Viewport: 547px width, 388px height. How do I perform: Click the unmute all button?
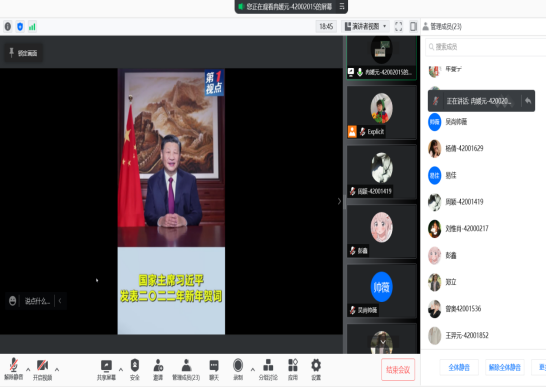tap(504, 367)
